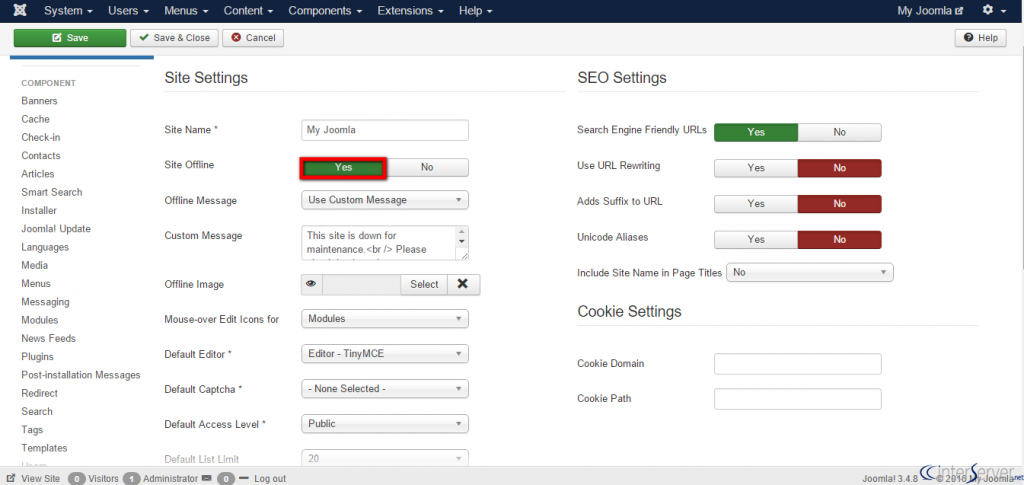
Task: Open Redirect in component sidebar
Action: [x=39, y=394]
